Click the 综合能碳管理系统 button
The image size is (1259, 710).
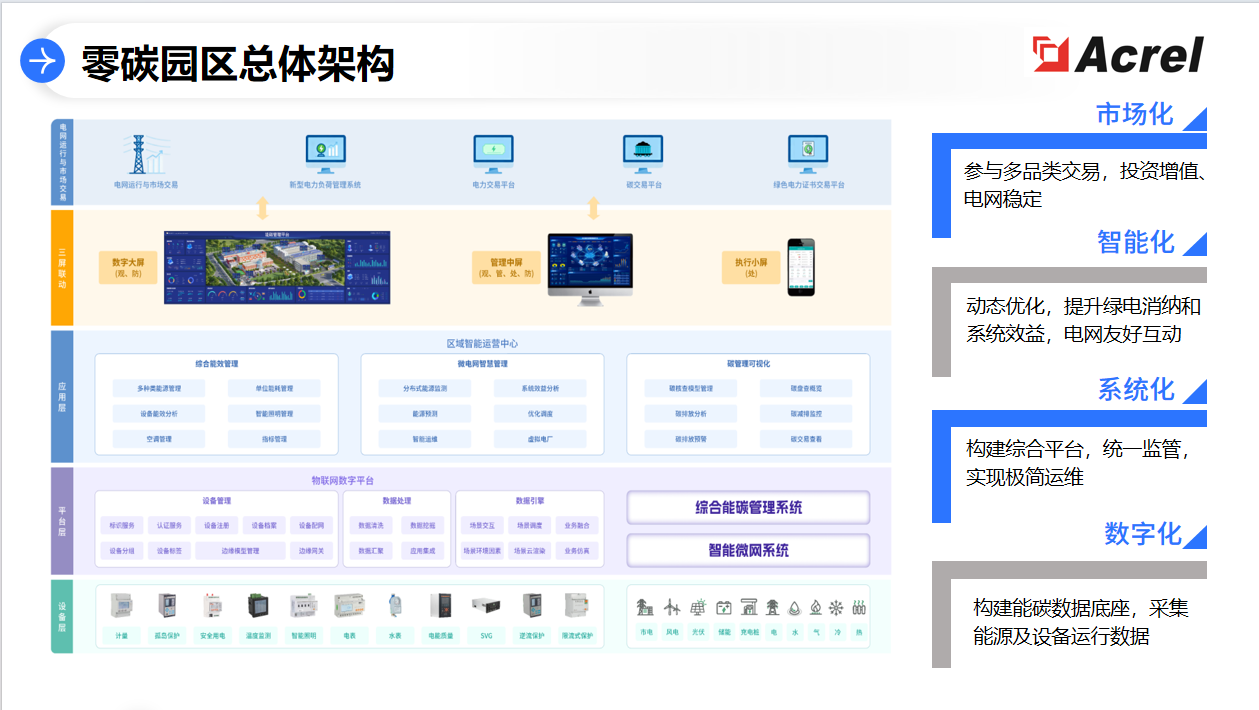748,507
